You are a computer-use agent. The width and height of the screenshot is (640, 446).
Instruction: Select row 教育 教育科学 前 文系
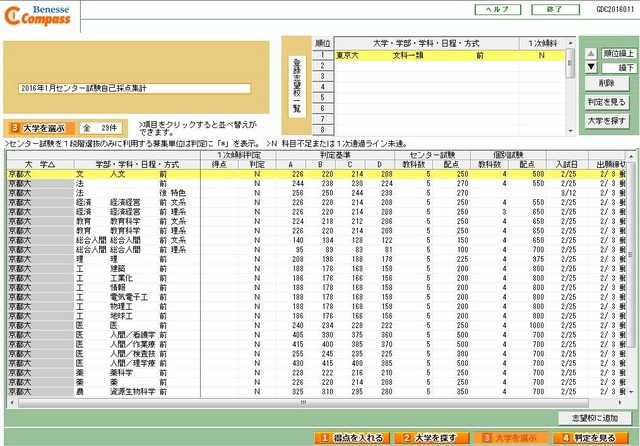(316, 221)
